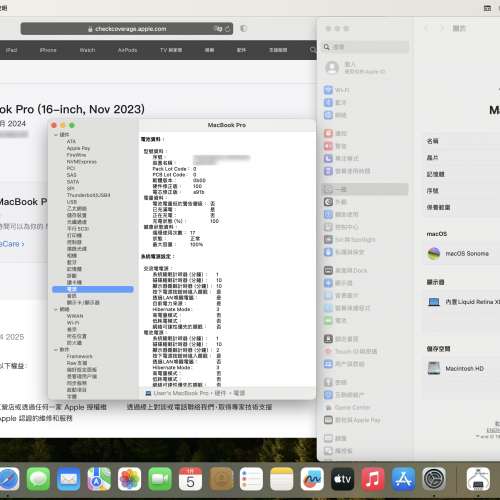Screen dimensions: 500x500
Task: Select SATA in System Information tree
Action: click(73, 182)
